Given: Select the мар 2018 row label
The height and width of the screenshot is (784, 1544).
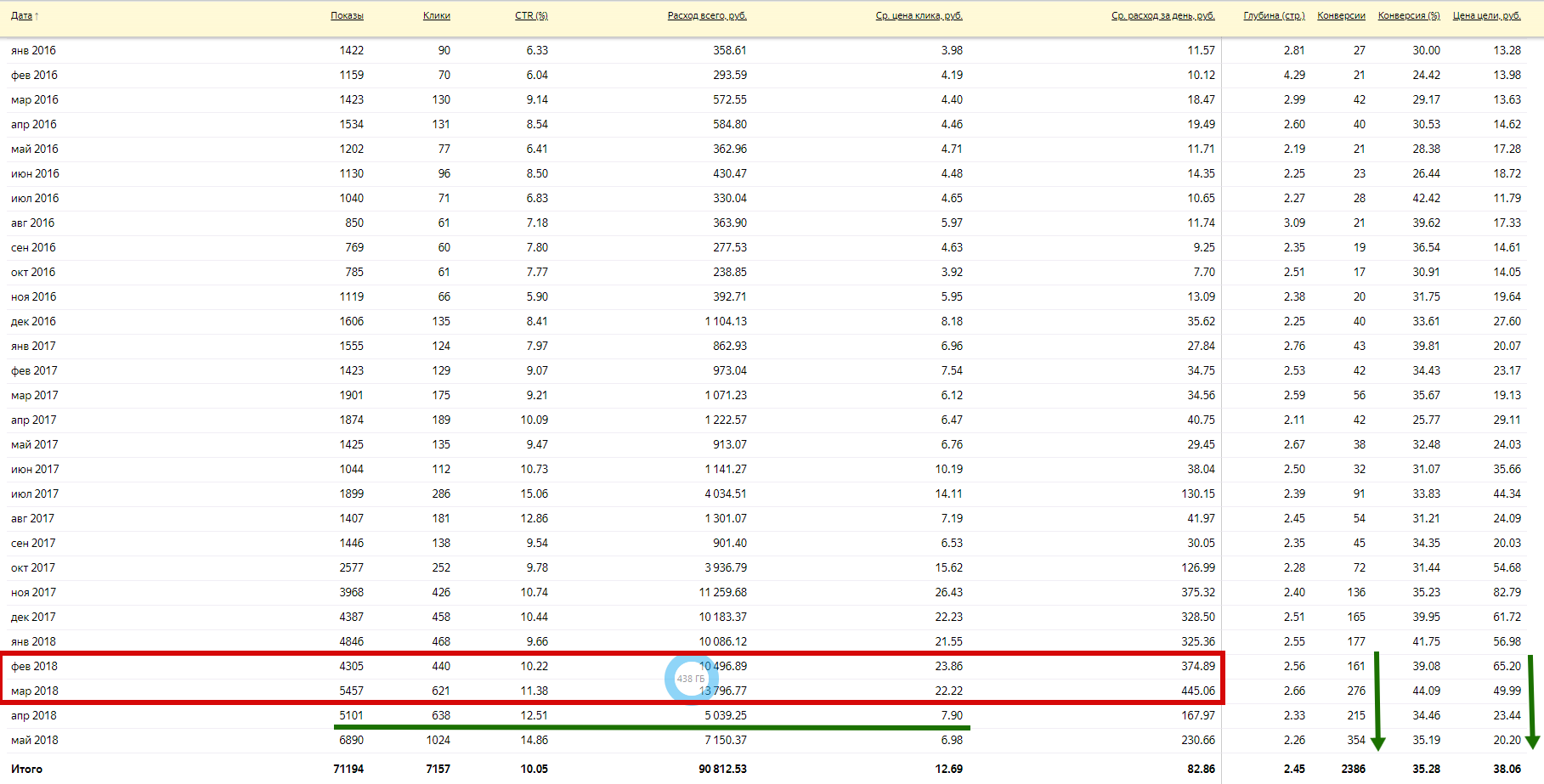Looking at the screenshot, I should (x=35, y=691).
